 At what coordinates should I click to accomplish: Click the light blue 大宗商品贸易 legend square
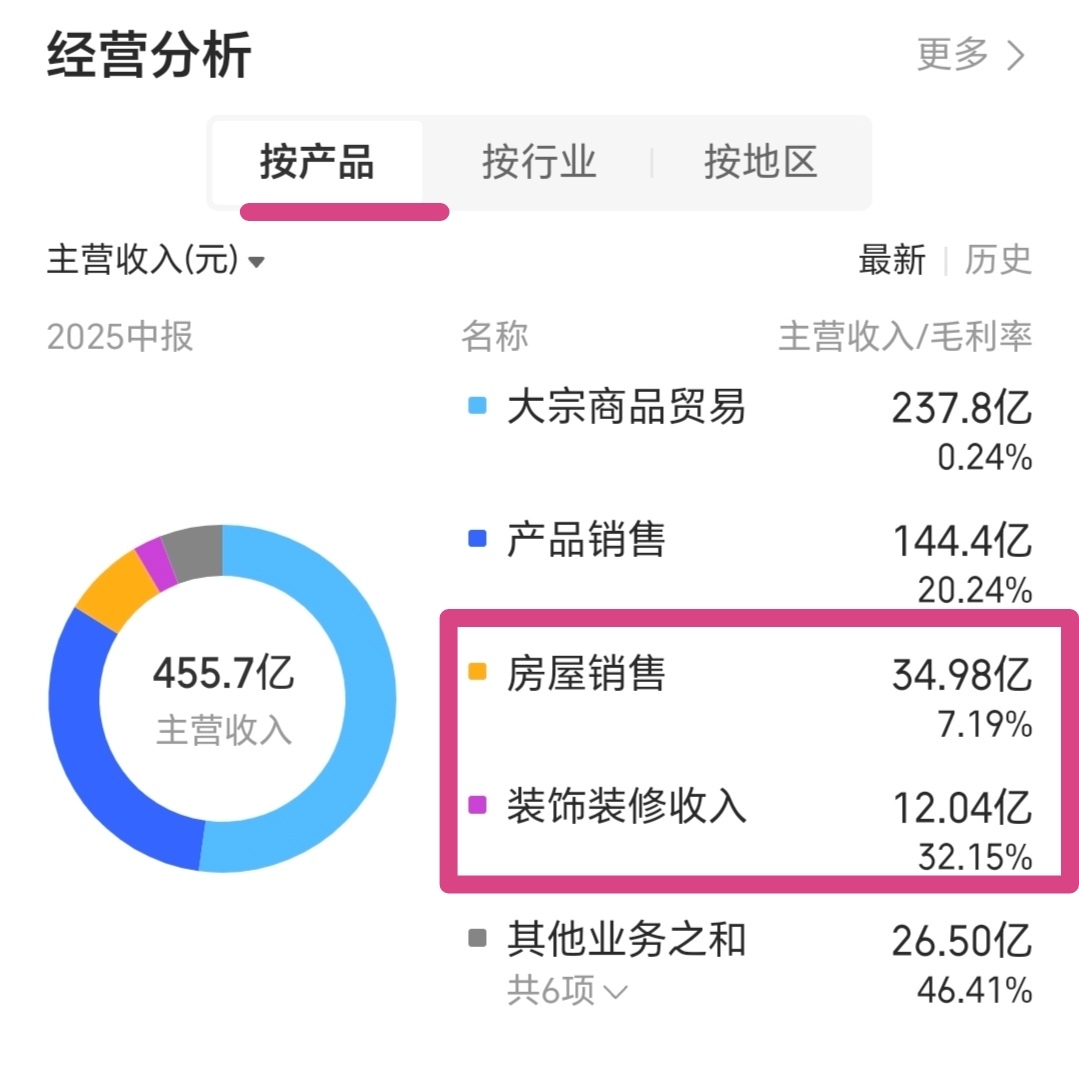coord(478,406)
